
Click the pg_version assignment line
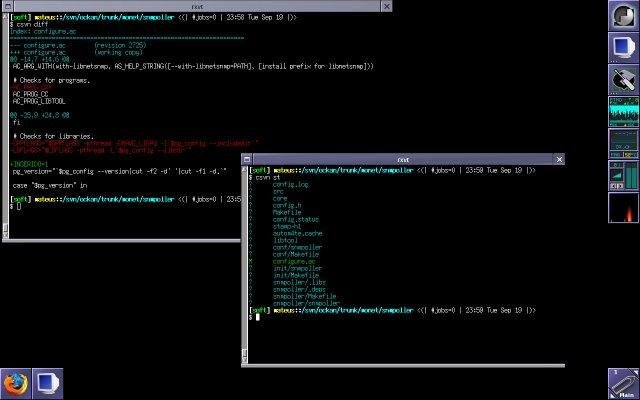tap(120, 171)
